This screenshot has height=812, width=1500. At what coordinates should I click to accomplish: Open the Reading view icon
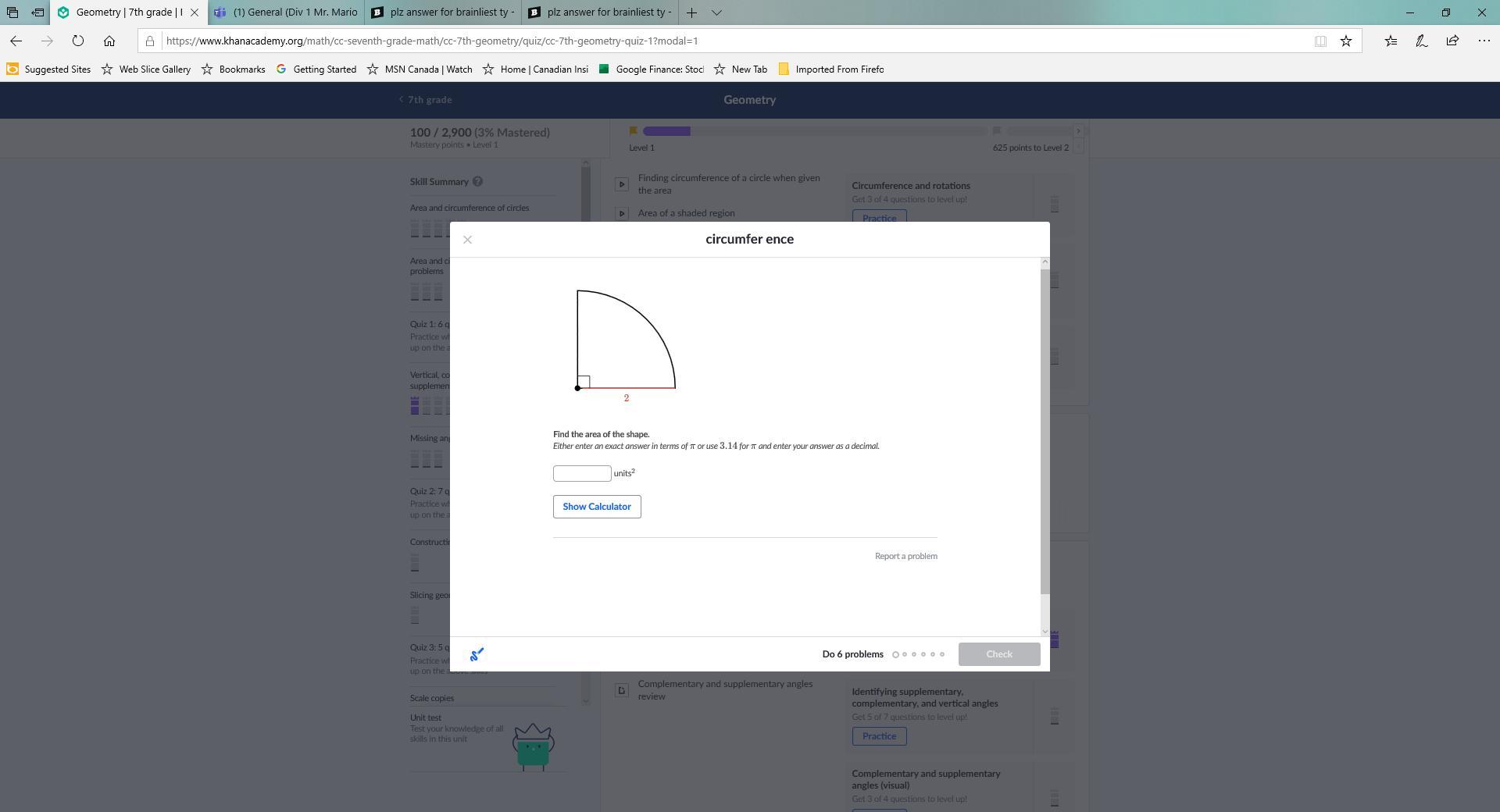[1320, 41]
